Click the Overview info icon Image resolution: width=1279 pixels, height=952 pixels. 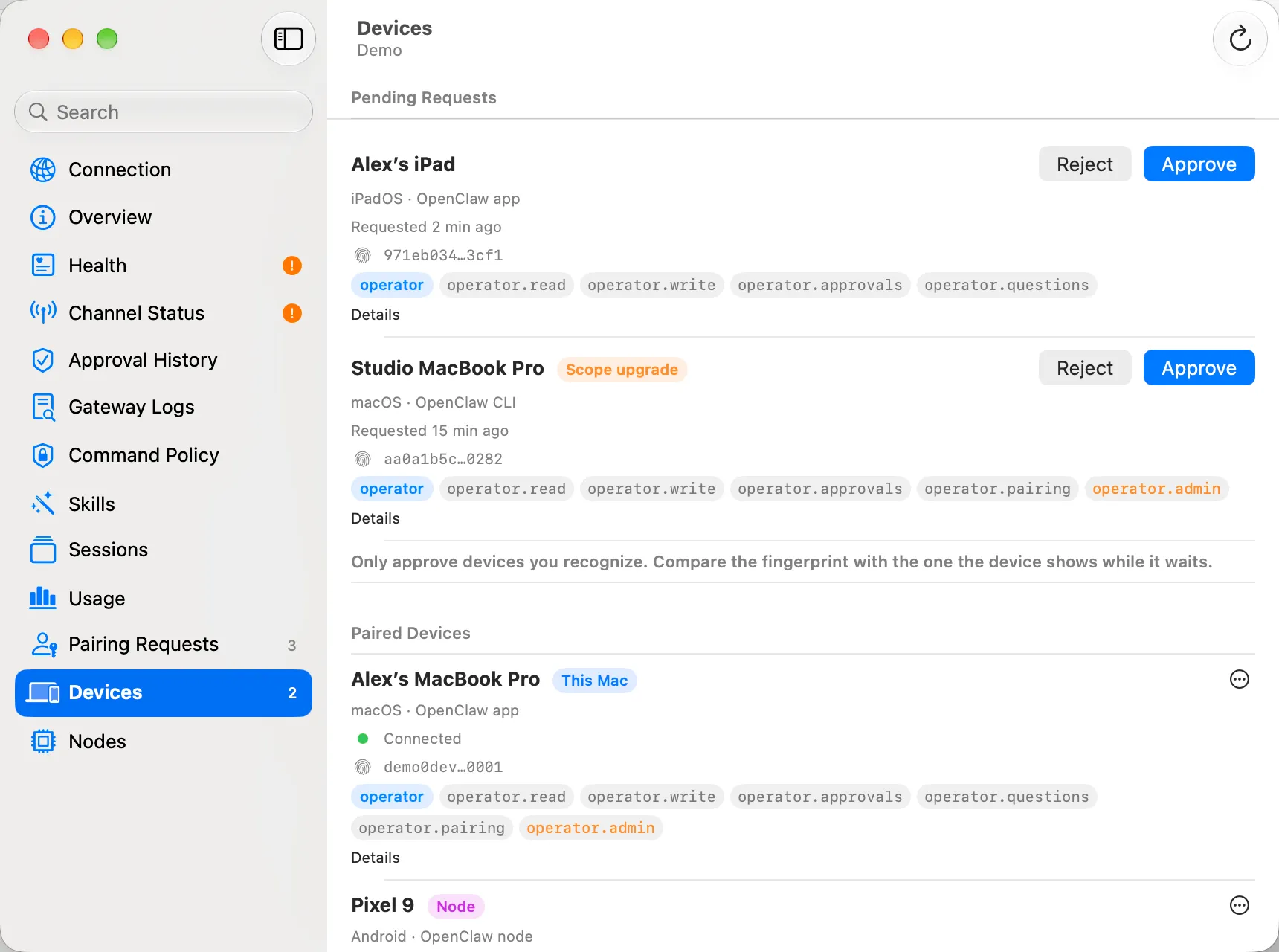43,217
